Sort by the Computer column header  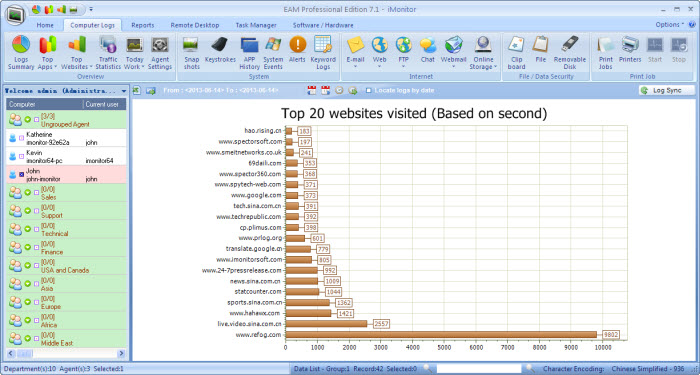45,104
